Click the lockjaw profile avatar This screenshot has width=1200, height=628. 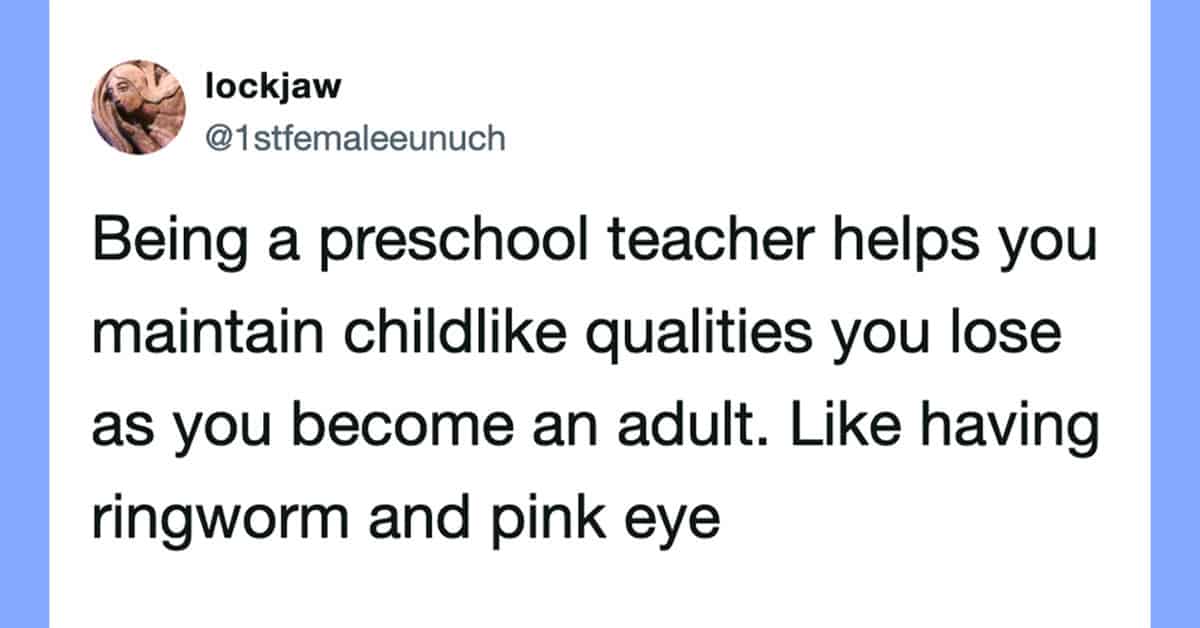coord(139,108)
